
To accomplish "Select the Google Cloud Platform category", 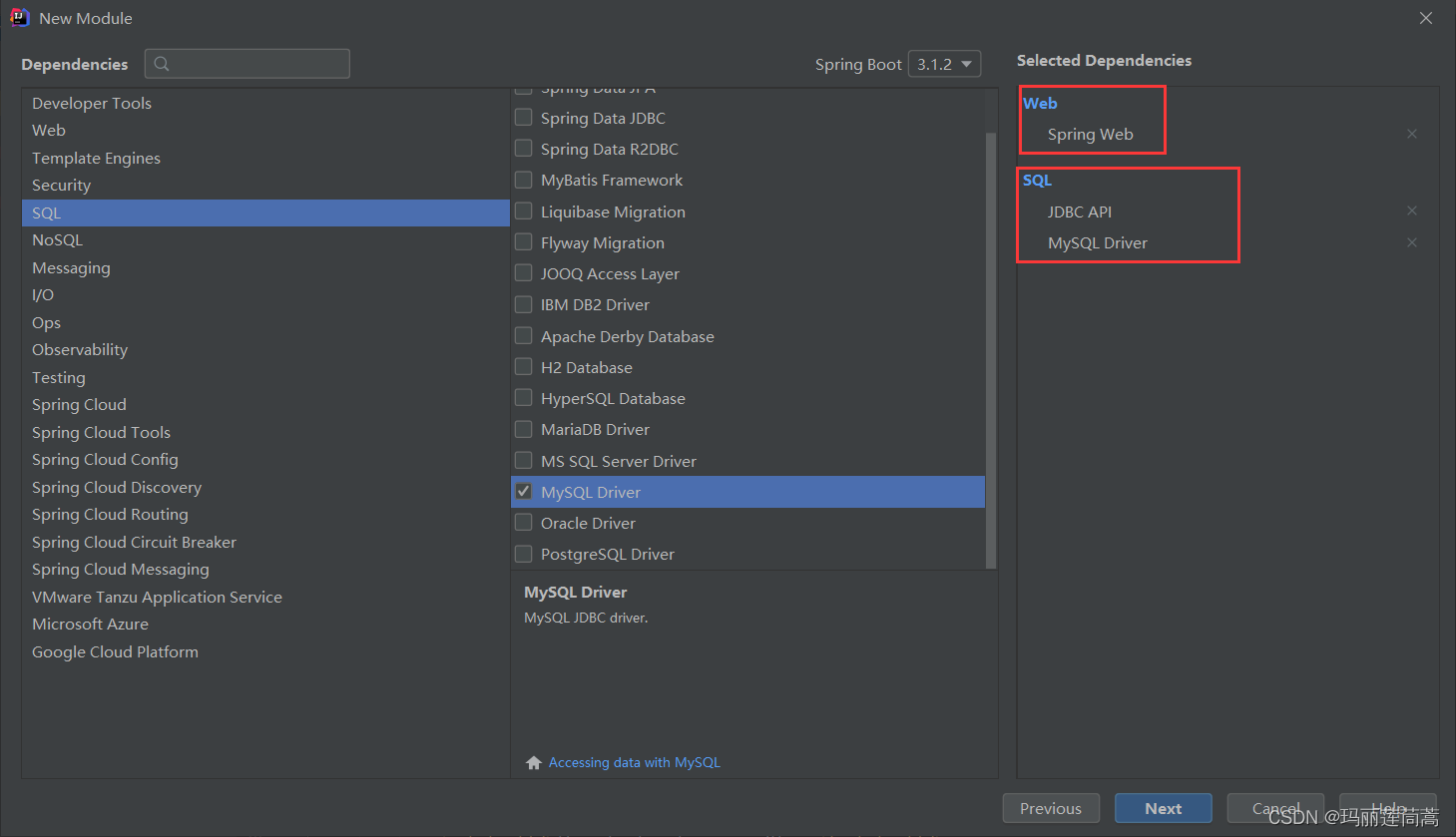I will pos(265,651).
